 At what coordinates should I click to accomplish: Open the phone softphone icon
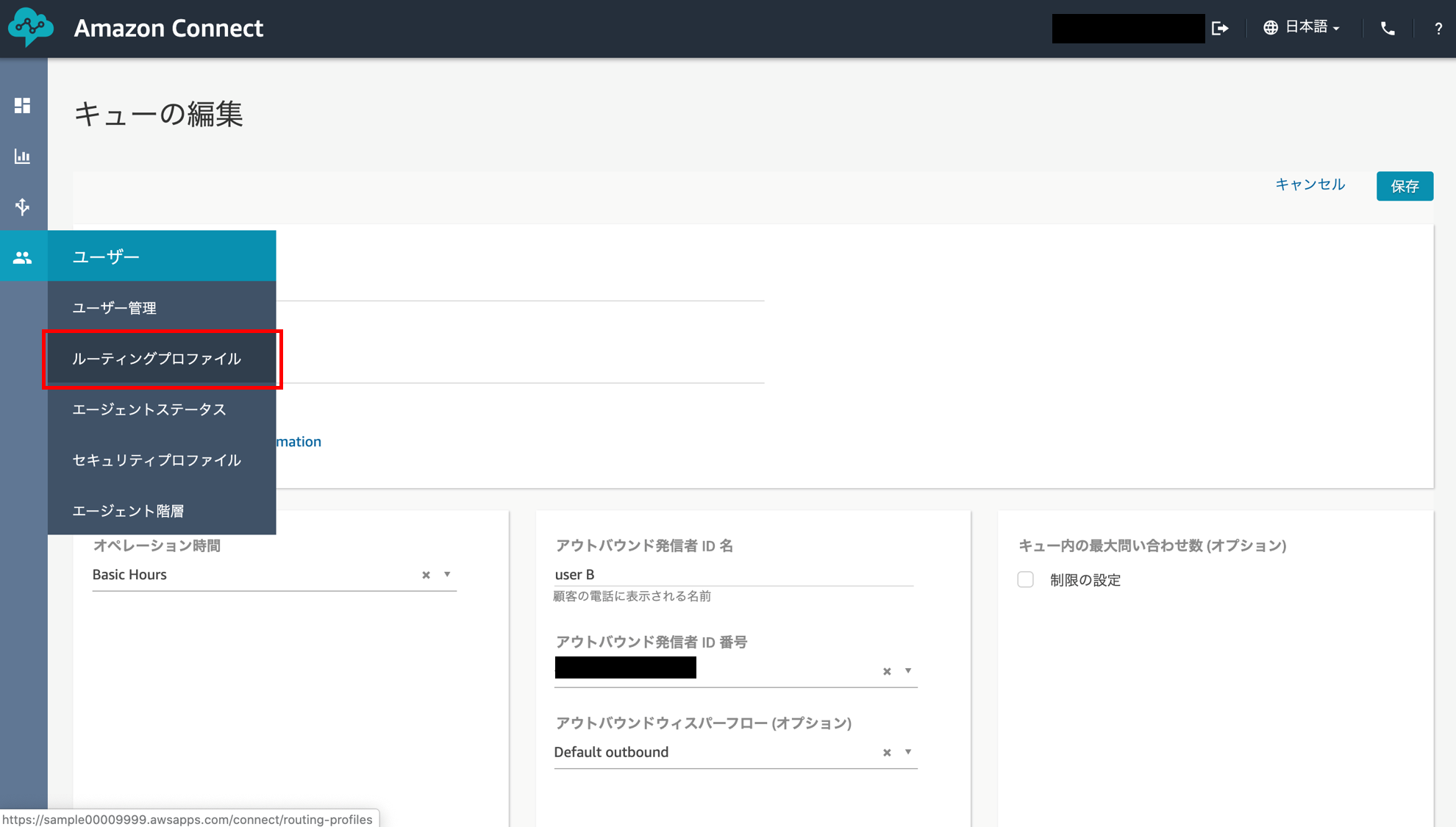click(1388, 28)
